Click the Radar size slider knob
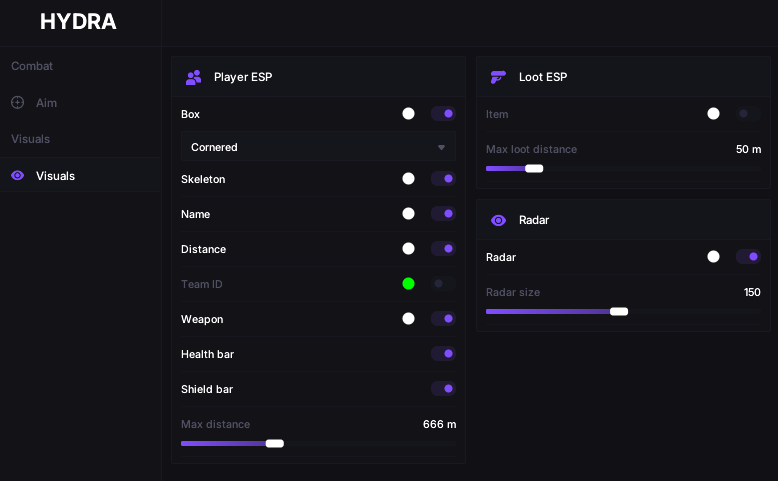This screenshot has width=778, height=481. coord(619,311)
